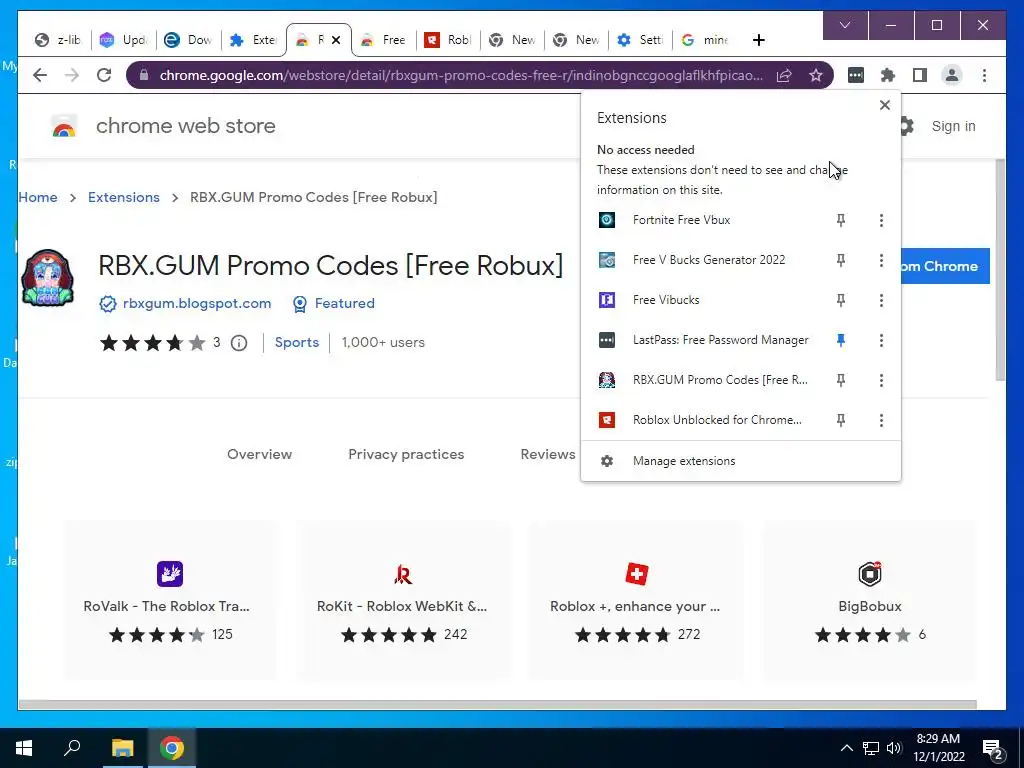Pin Free V Bucks Generator 2022 extension
The width and height of the screenshot is (1024, 768).
tap(841, 260)
